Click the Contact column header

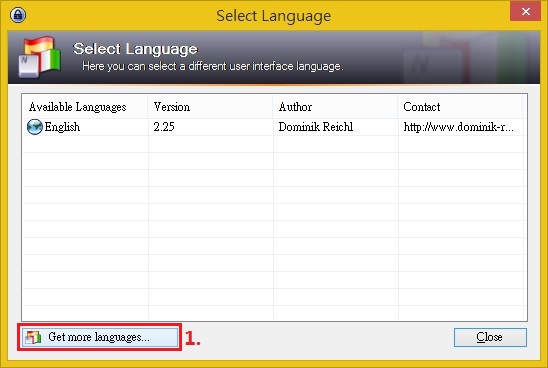click(460, 107)
